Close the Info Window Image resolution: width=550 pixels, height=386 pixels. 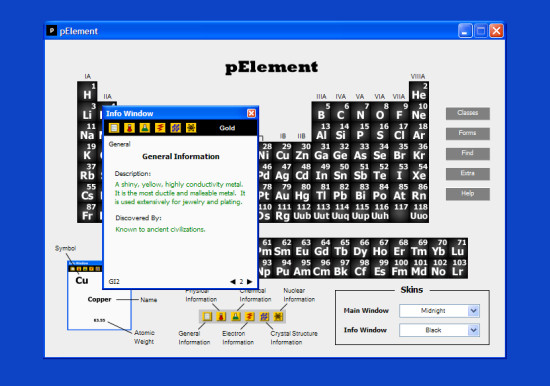[x=251, y=113]
